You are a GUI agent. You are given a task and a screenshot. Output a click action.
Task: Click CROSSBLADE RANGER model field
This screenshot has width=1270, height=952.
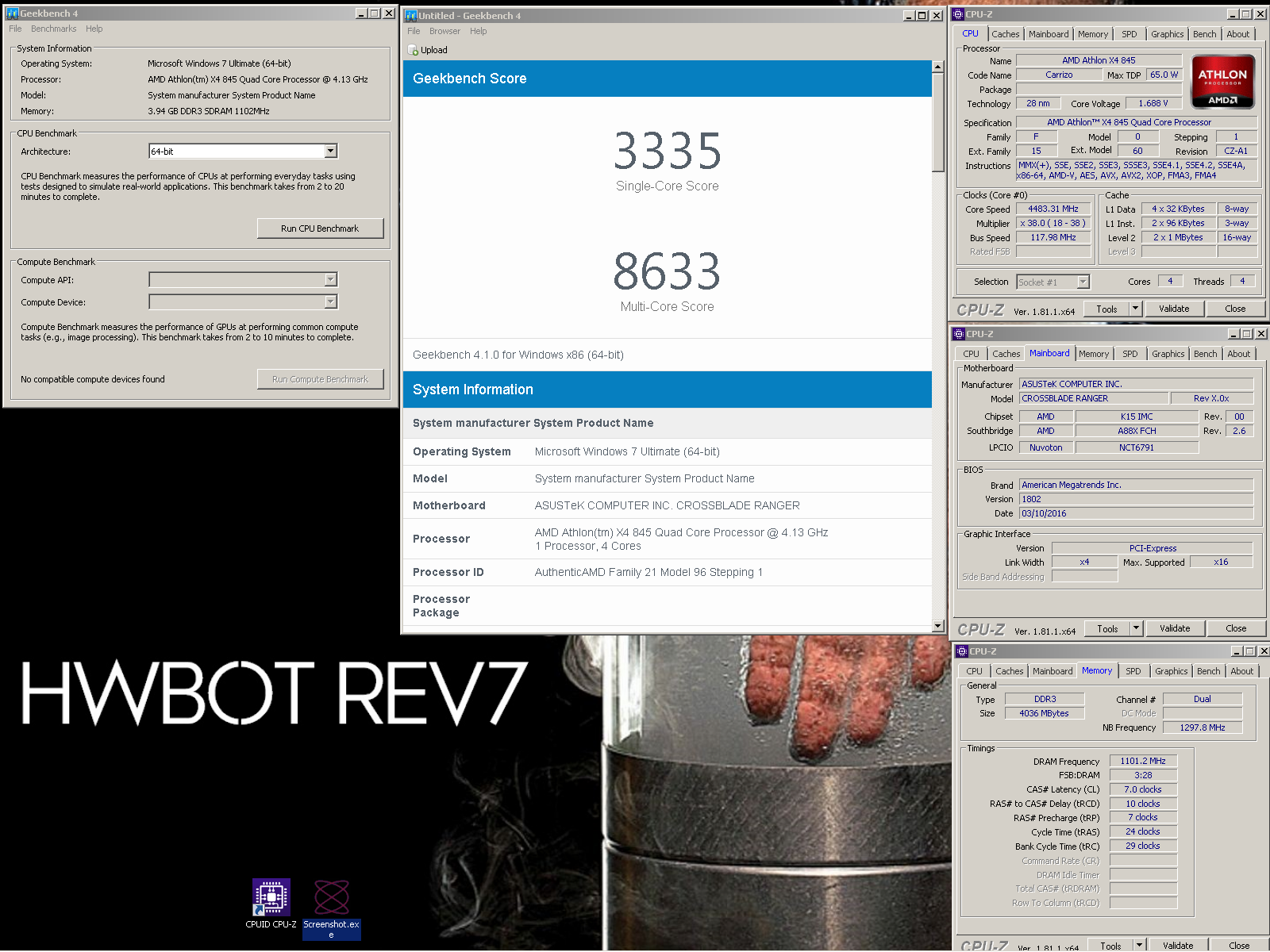(1093, 398)
